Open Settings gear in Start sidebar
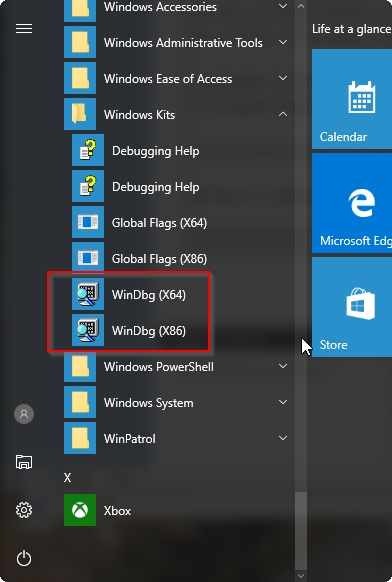 [24, 510]
